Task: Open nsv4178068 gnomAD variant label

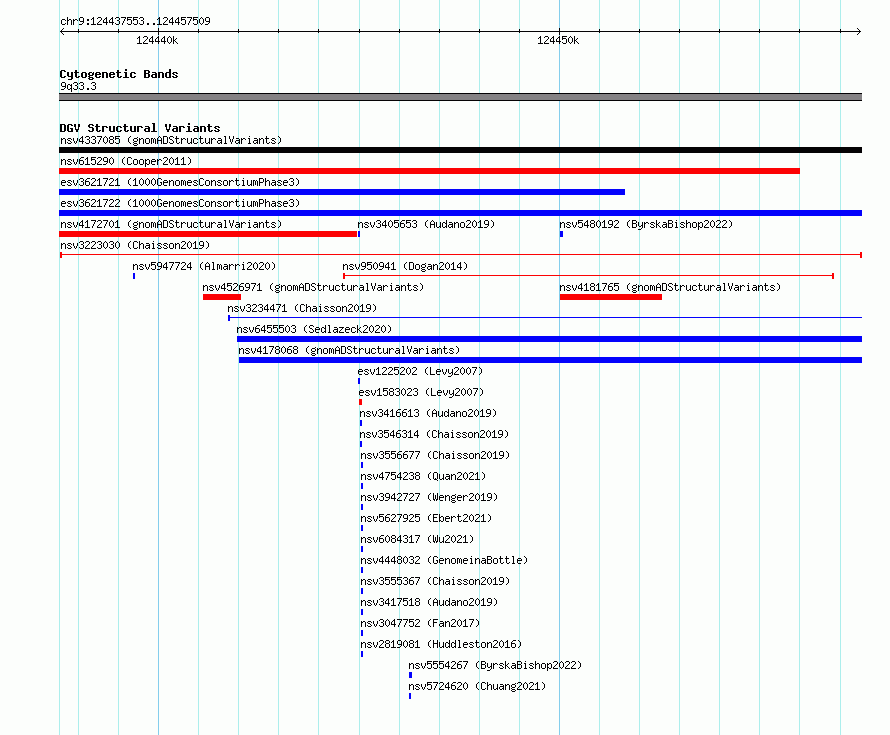Action: click(x=349, y=350)
